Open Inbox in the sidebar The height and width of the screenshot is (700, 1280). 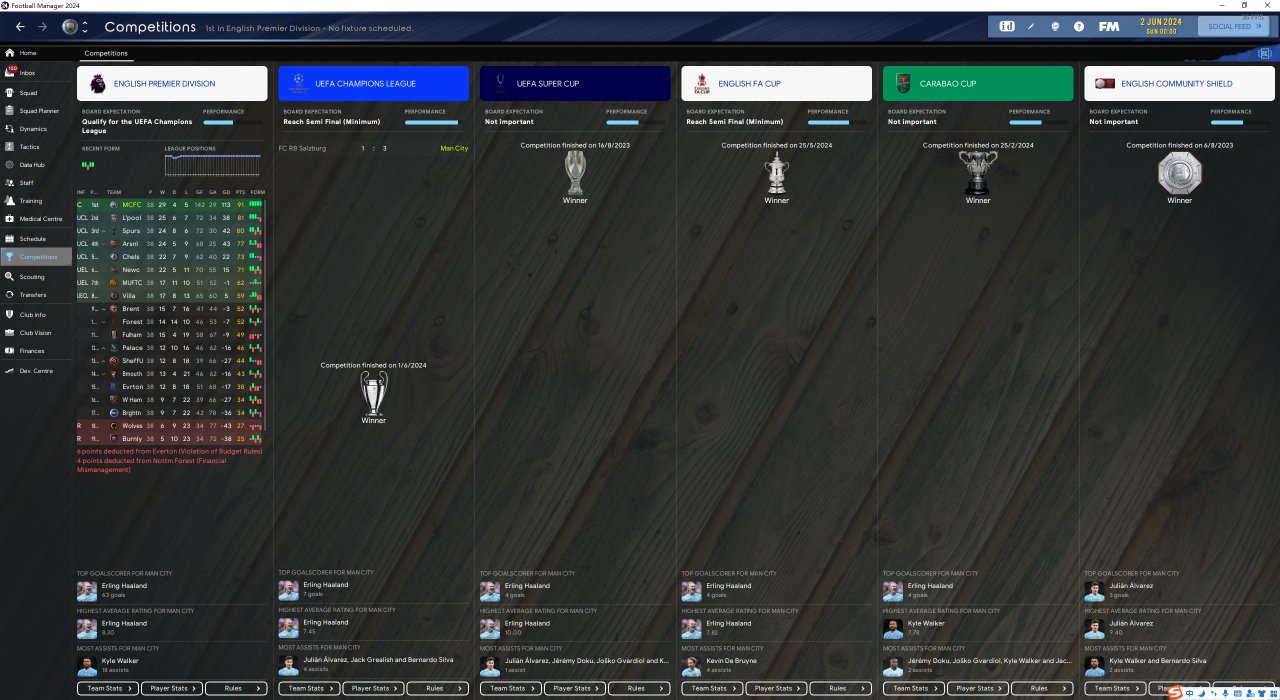tap(37, 73)
